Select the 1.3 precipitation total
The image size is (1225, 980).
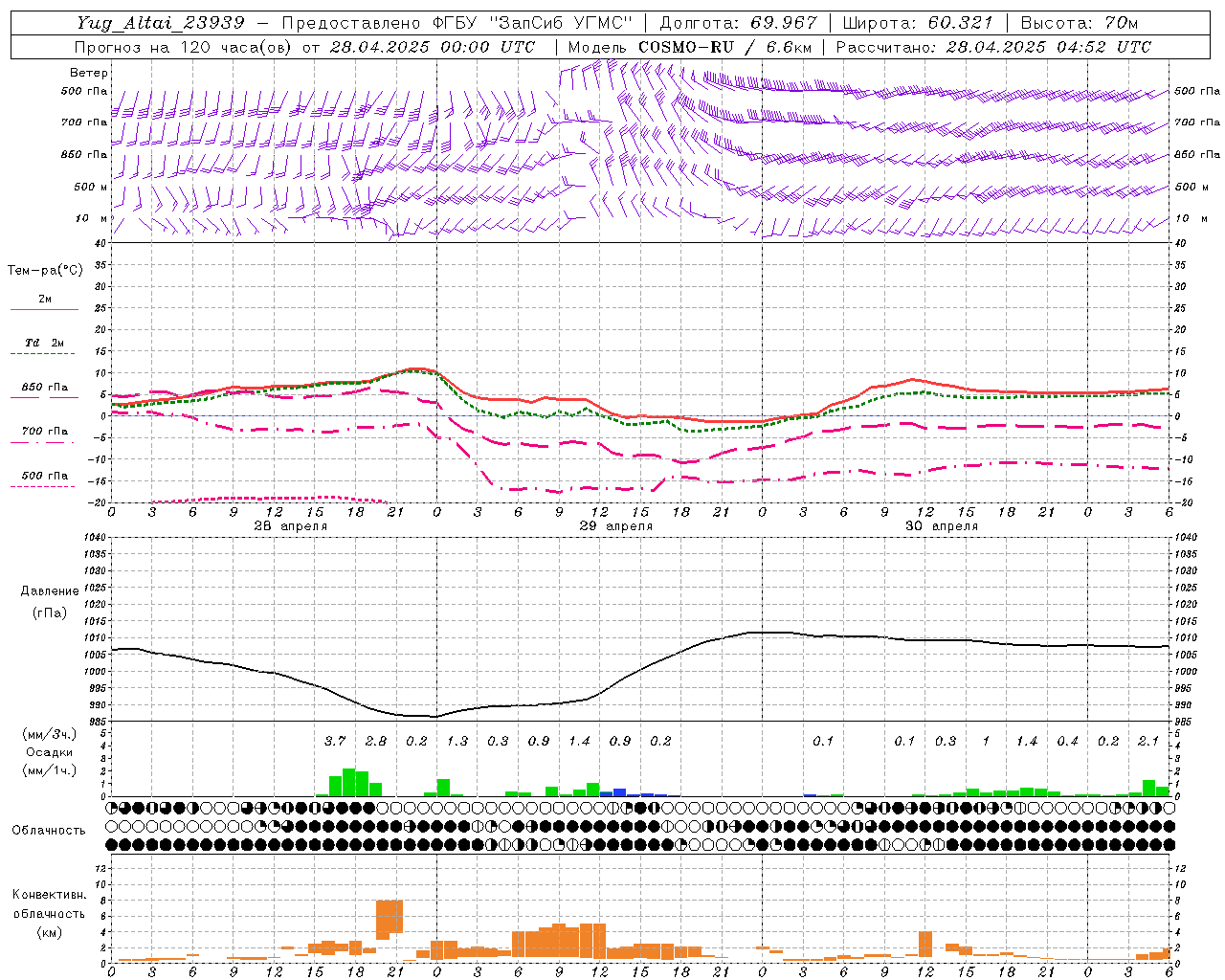[457, 742]
